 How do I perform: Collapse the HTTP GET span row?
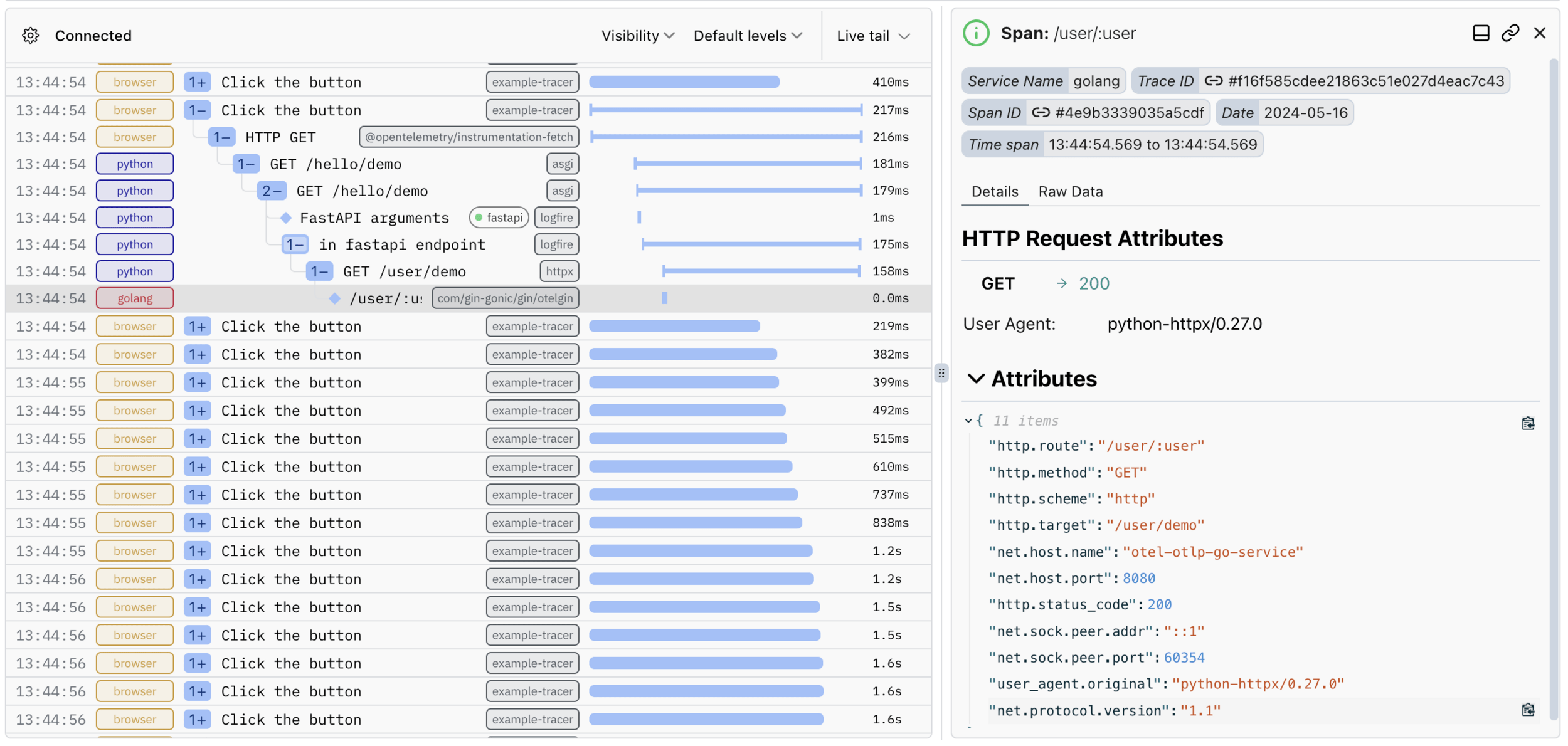222,137
